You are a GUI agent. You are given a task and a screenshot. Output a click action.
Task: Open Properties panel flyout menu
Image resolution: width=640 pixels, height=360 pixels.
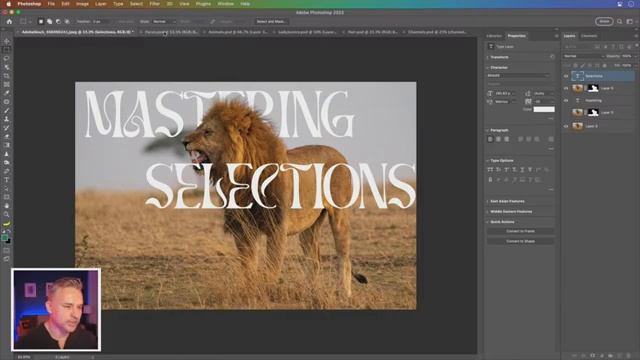coord(556,36)
